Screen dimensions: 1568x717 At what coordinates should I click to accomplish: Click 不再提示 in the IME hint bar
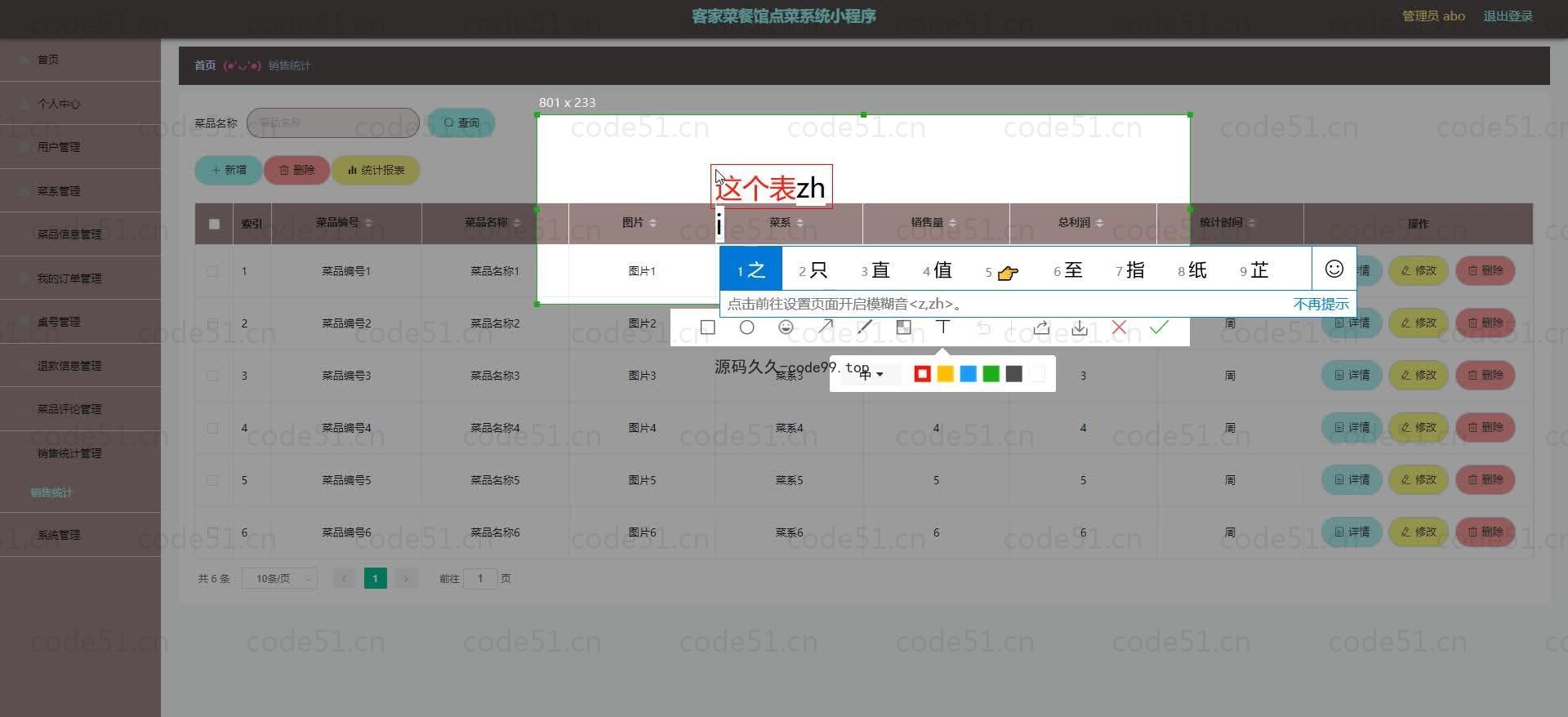(1321, 304)
